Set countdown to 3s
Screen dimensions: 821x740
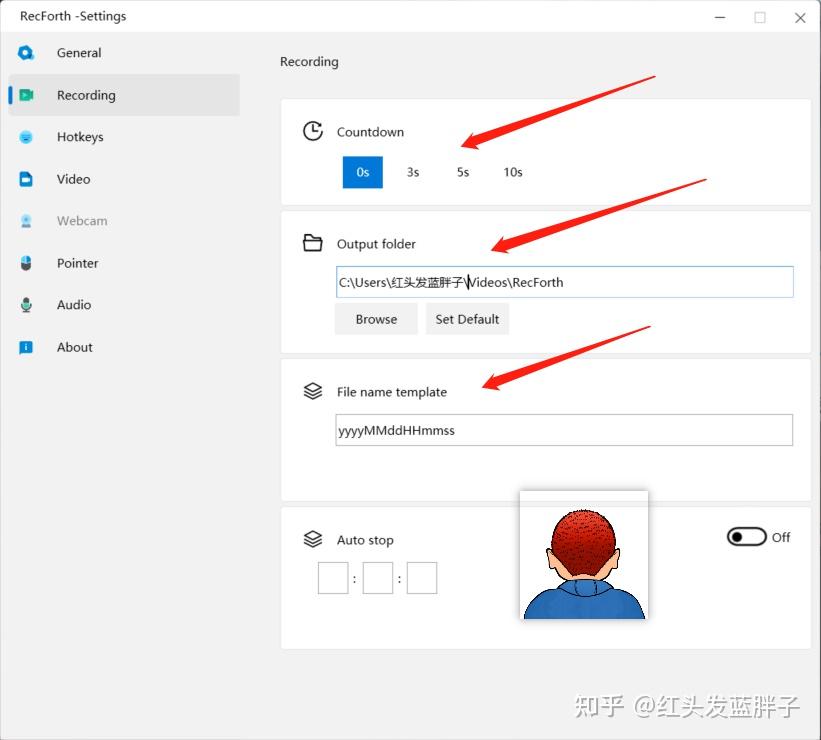point(413,172)
